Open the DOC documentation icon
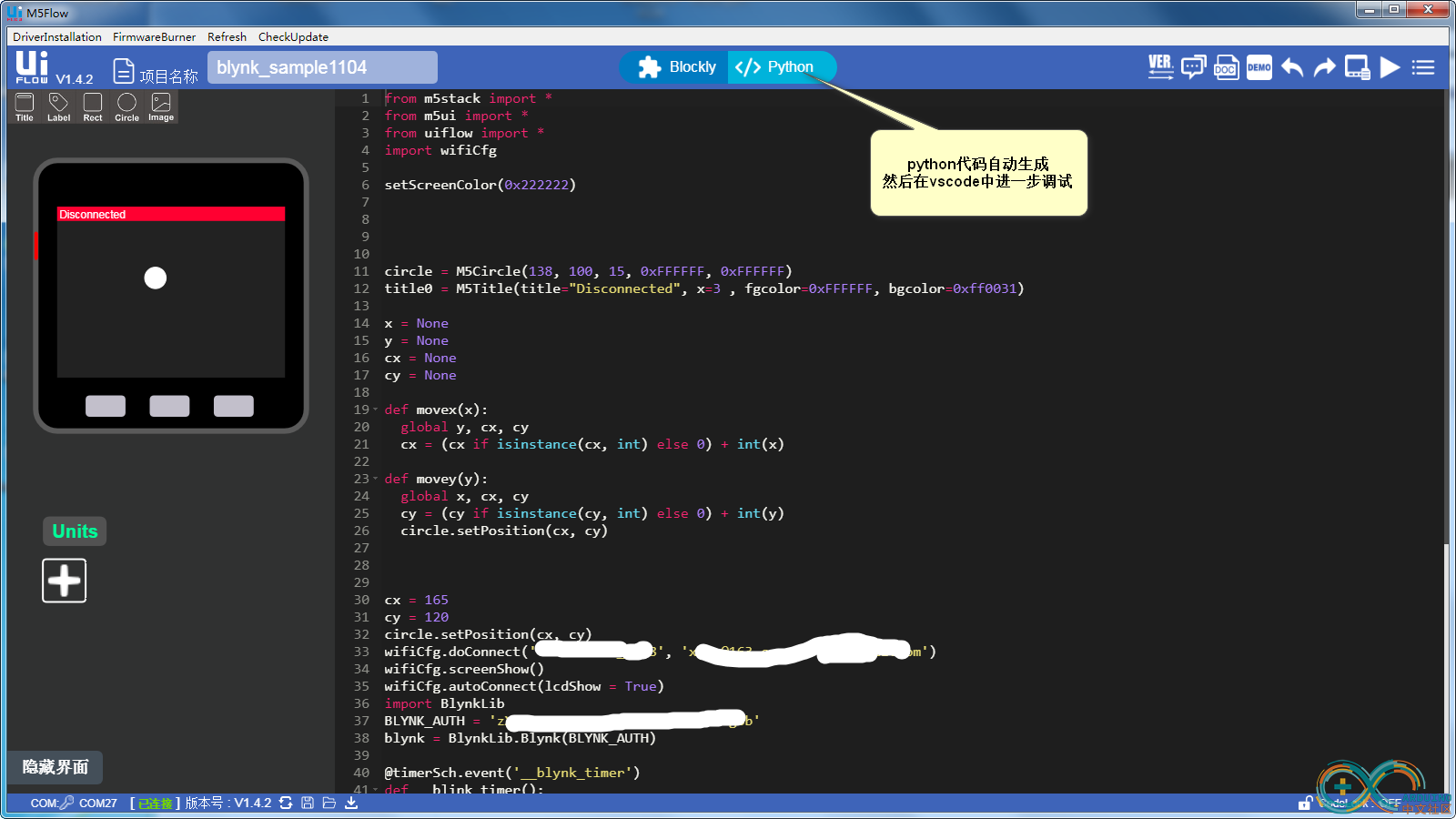This screenshot has width=1456, height=819. [1226, 67]
